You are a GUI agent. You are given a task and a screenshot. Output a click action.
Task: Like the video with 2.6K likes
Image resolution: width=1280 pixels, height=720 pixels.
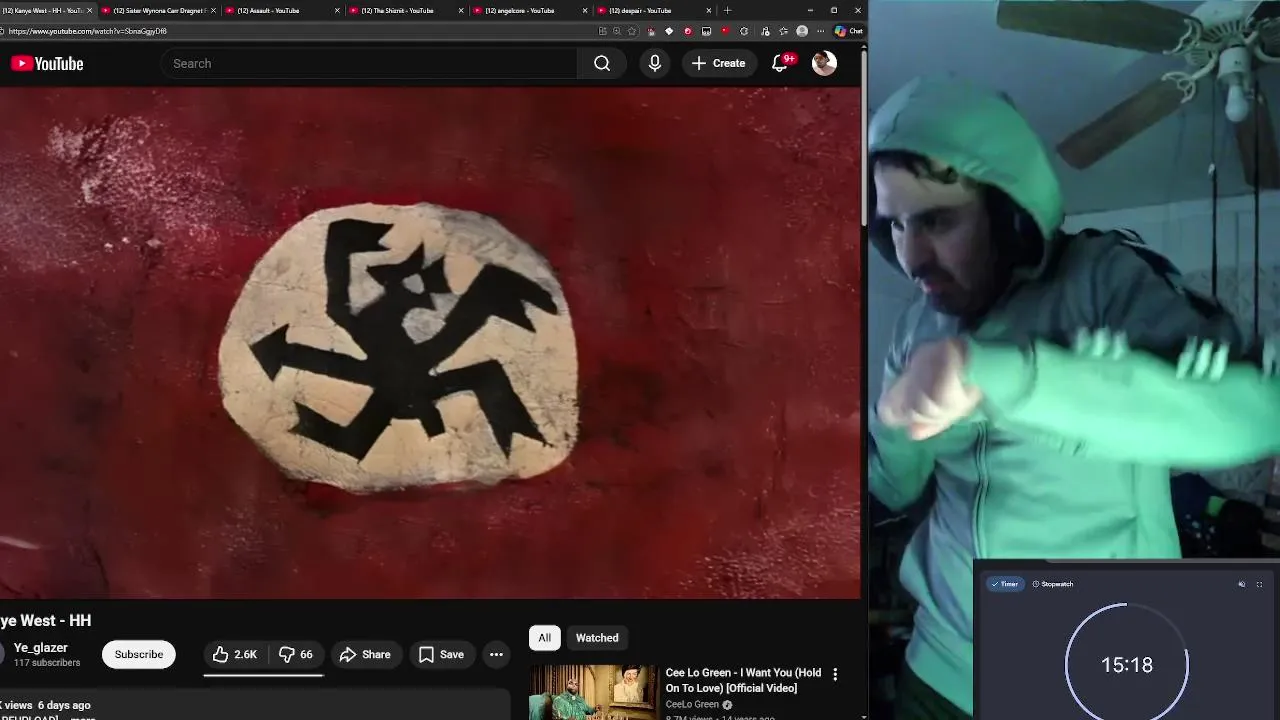pyautogui.click(x=235, y=654)
